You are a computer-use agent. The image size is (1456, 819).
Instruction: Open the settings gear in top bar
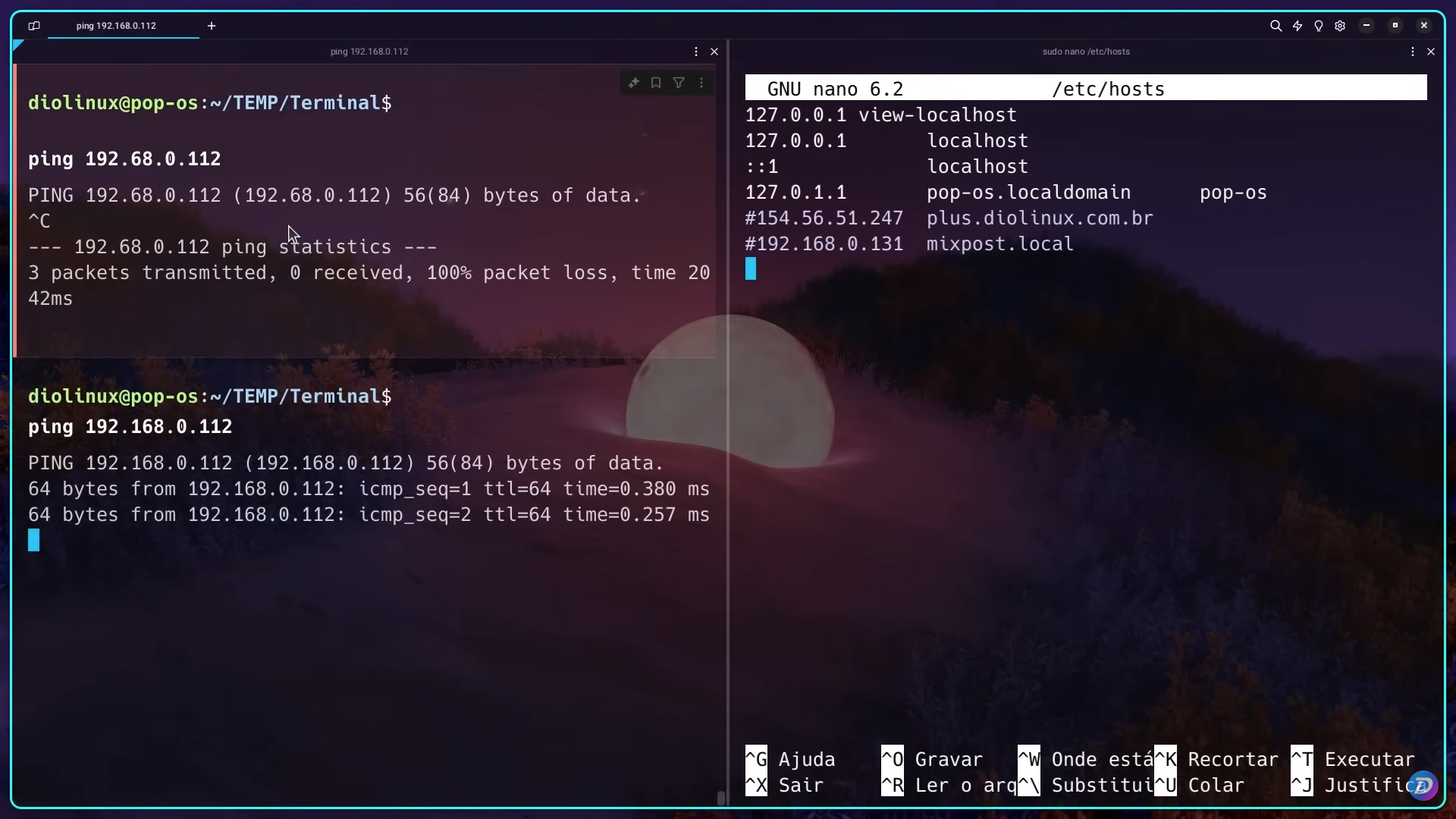pyautogui.click(x=1340, y=25)
